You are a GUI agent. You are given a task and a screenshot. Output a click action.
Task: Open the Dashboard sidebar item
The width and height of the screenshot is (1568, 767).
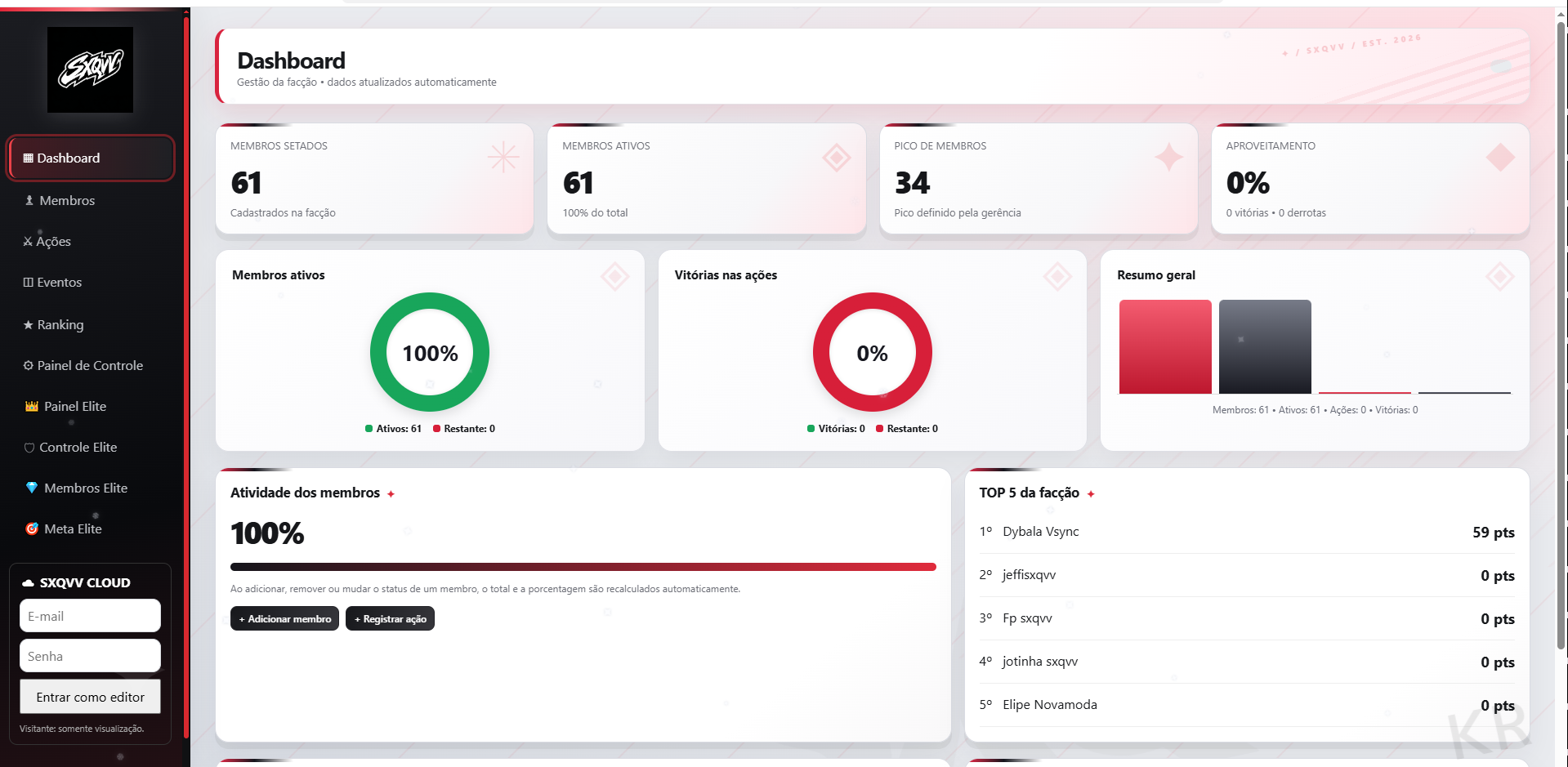point(91,158)
